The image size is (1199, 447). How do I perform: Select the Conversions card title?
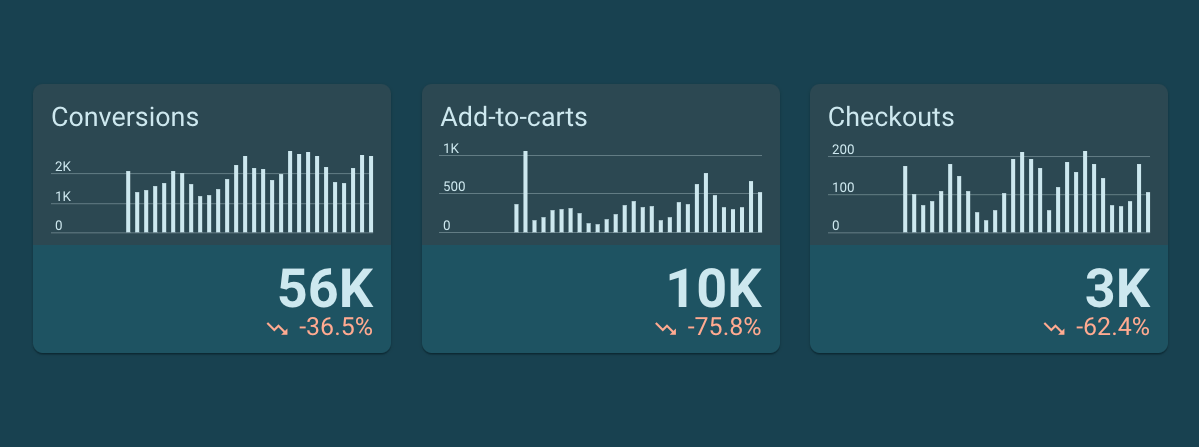(125, 118)
